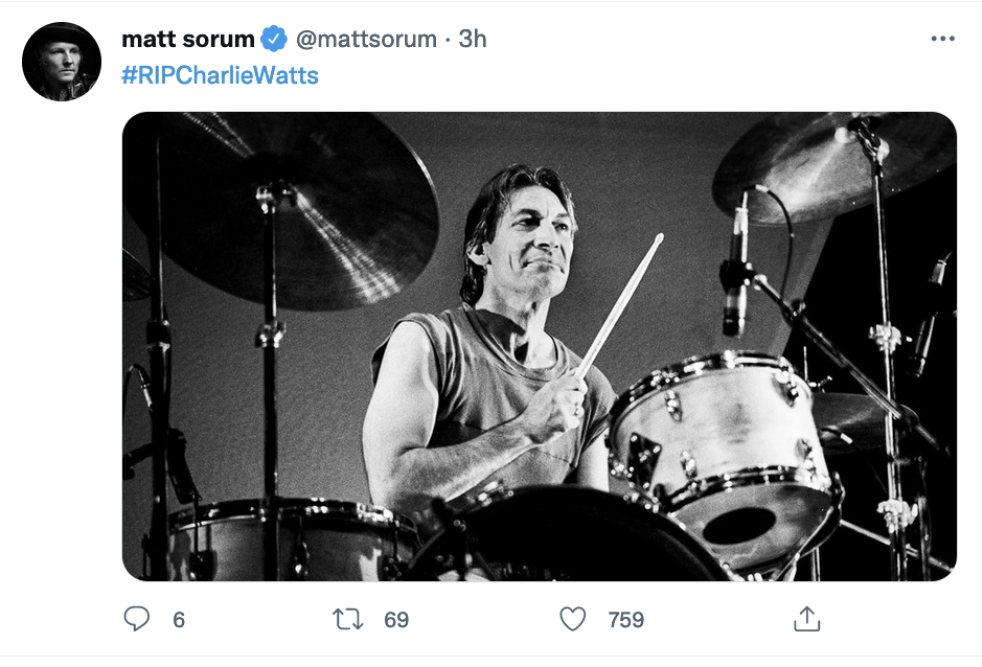This screenshot has width=982, height=667.
Task: Open the black-and-white drummer photo
Action: [x=539, y=346]
